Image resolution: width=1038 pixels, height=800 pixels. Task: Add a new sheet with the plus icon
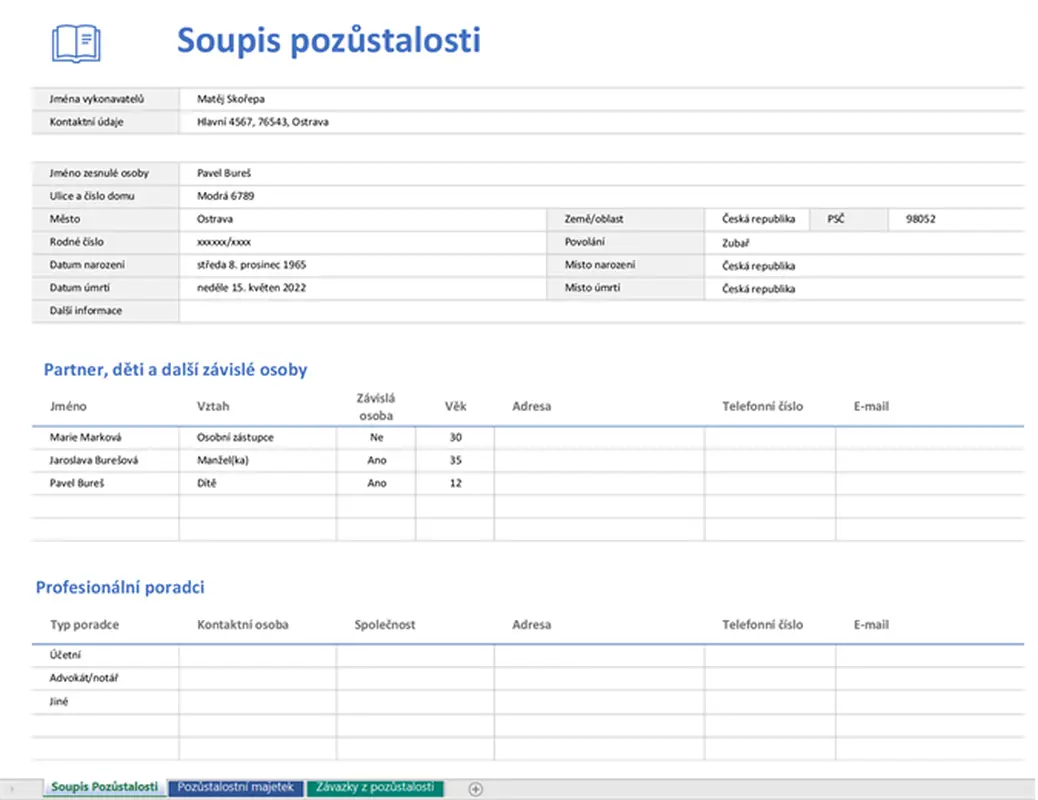coord(475,789)
